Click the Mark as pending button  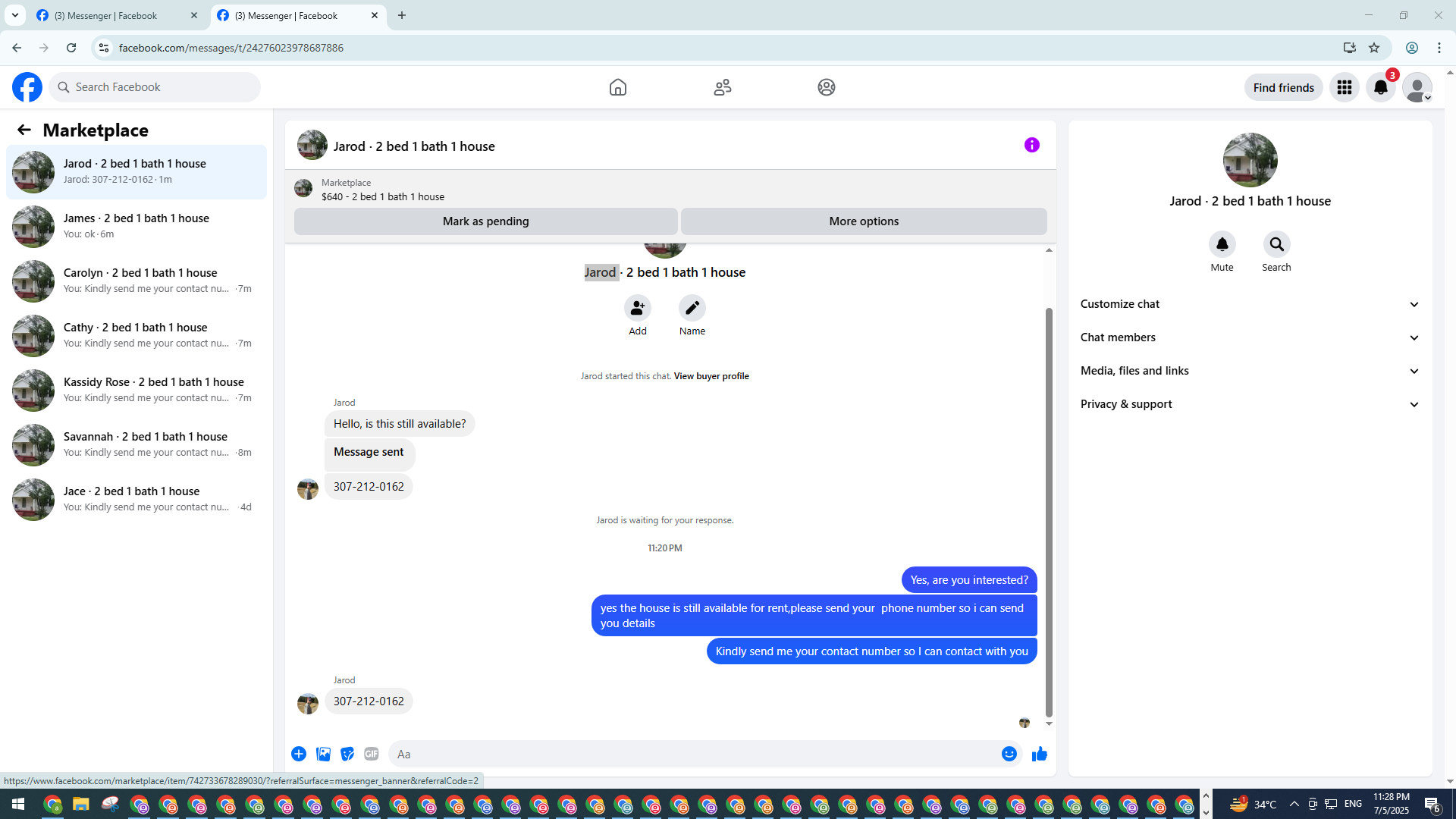(x=485, y=221)
